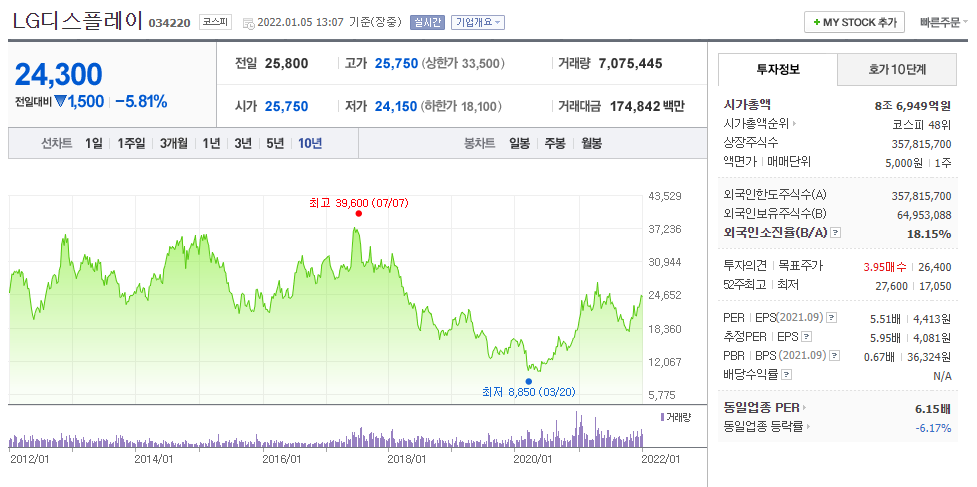The image size is (977, 487).
Task: Open help icon next to 배당수익률
Action: tap(787, 375)
